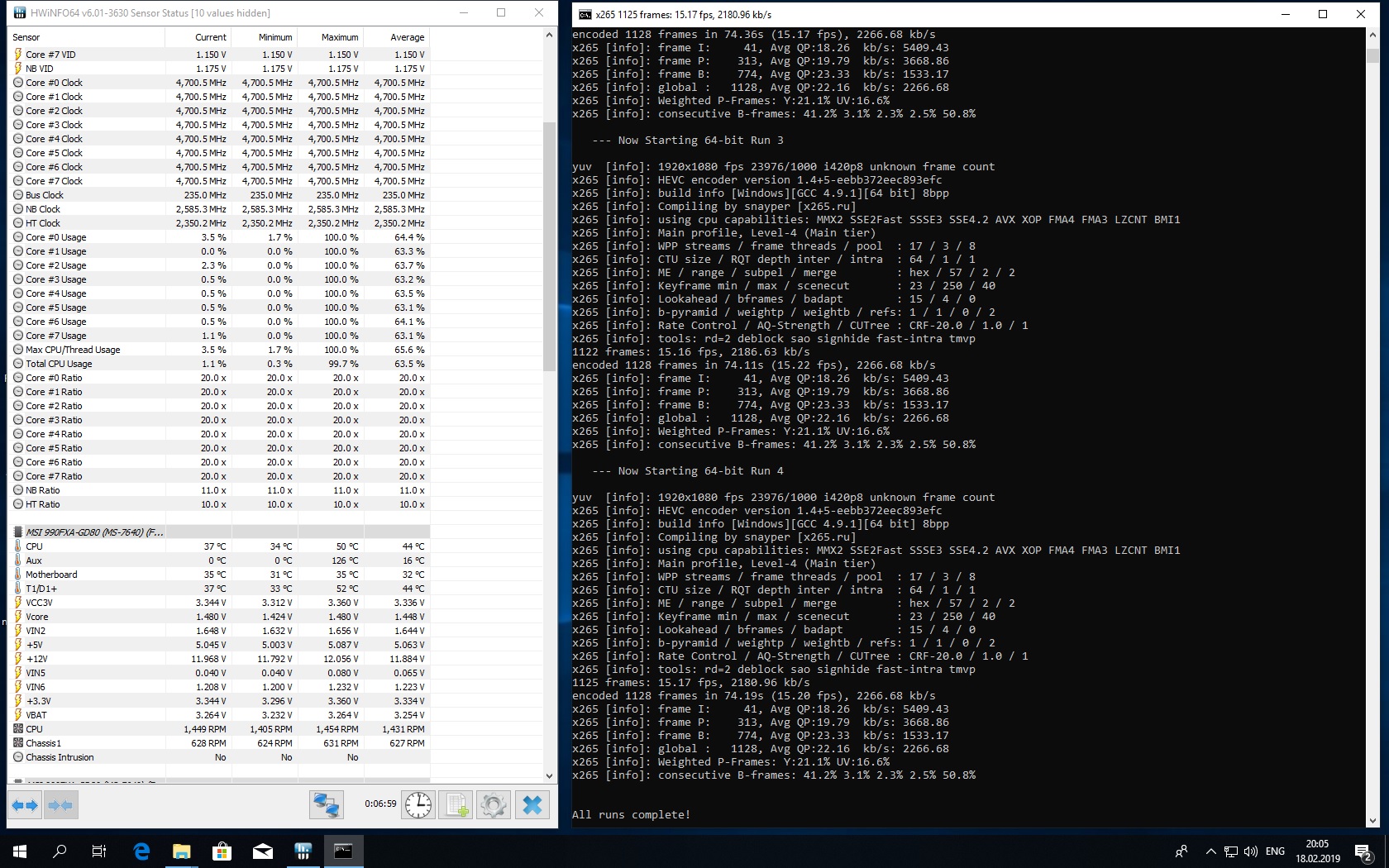Open File Explorer from the taskbar
The height and width of the screenshot is (868, 1389).
(181, 851)
